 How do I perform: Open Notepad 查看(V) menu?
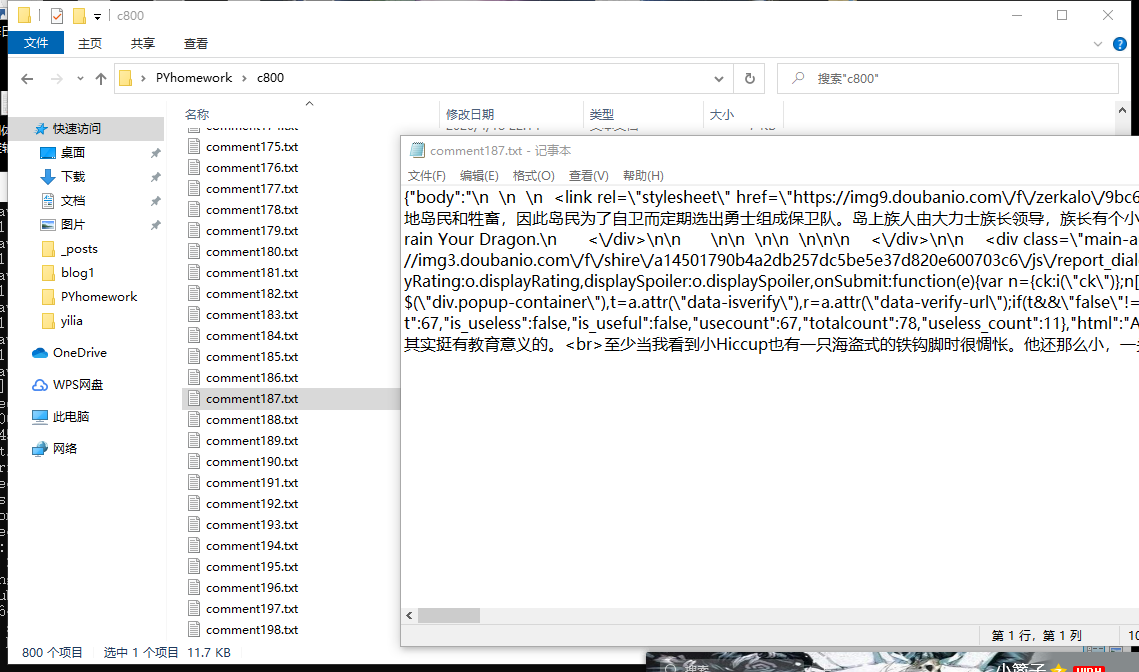pyautogui.click(x=588, y=176)
